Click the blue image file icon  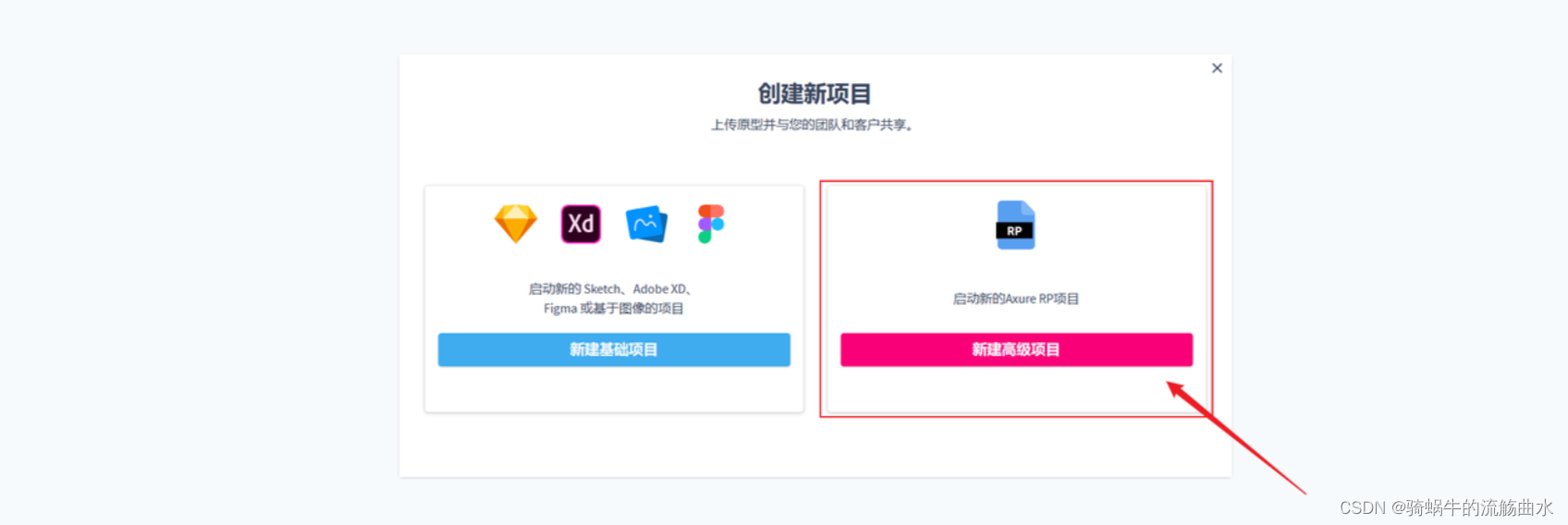(646, 224)
